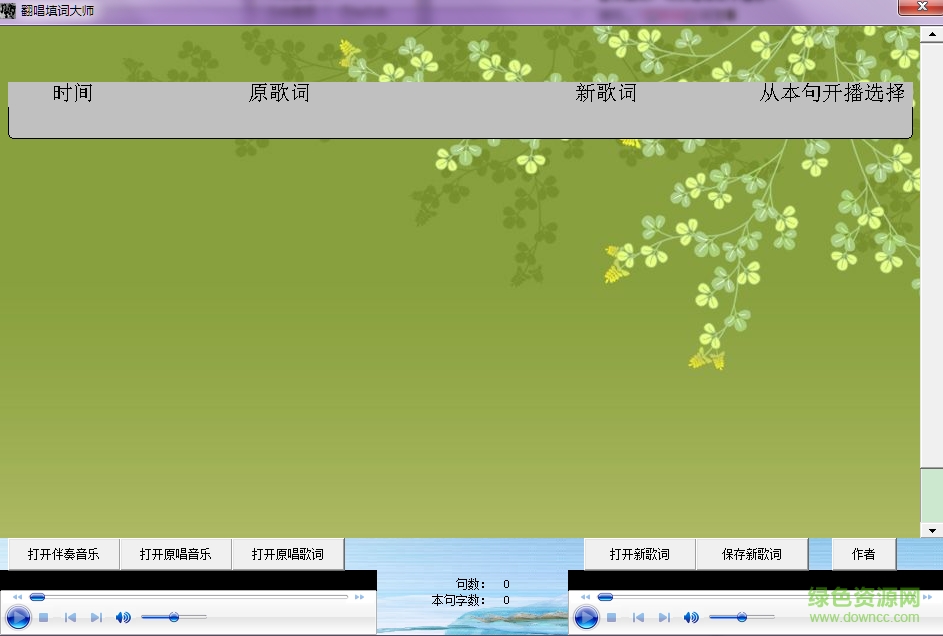
Task: Click the vertical scrollbar up arrow
Action: click(x=932, y=34)
